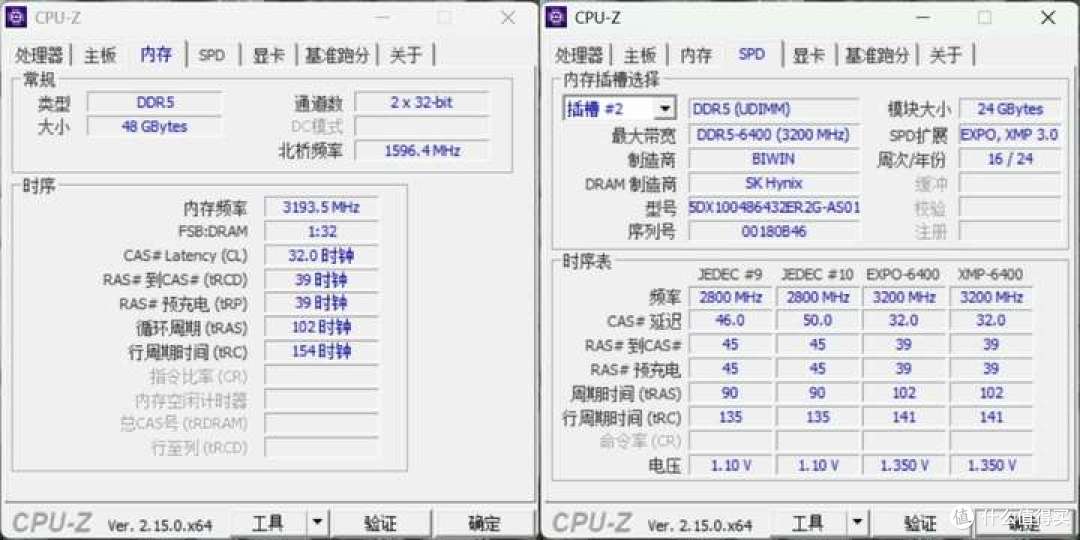Viewport: 1080px width, 540px height.
Task: Open 显卡 tab in right CPU-Z window
Action: tap(809, 55)
